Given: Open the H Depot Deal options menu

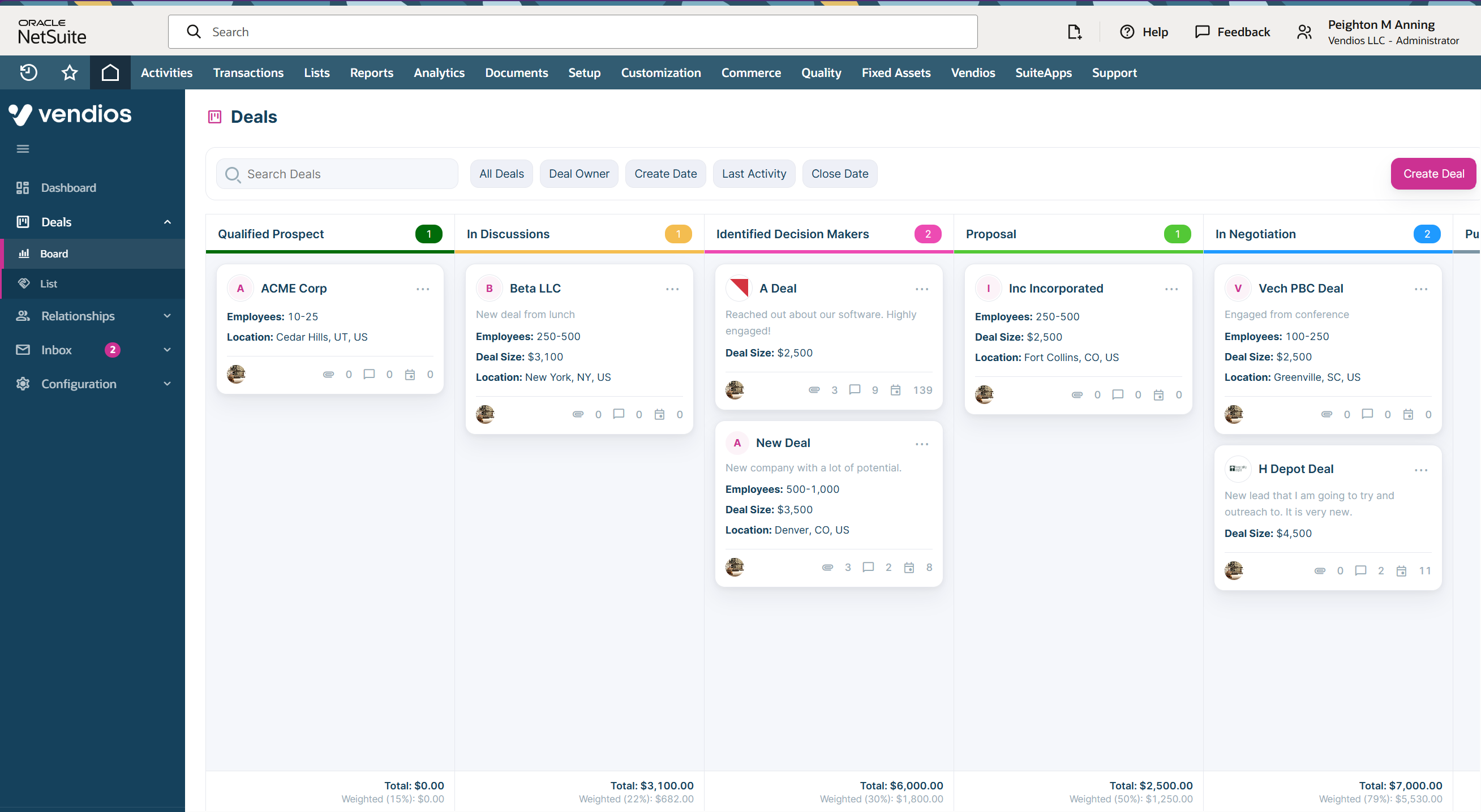Looking at the screenshot, I should [1420, 470].
